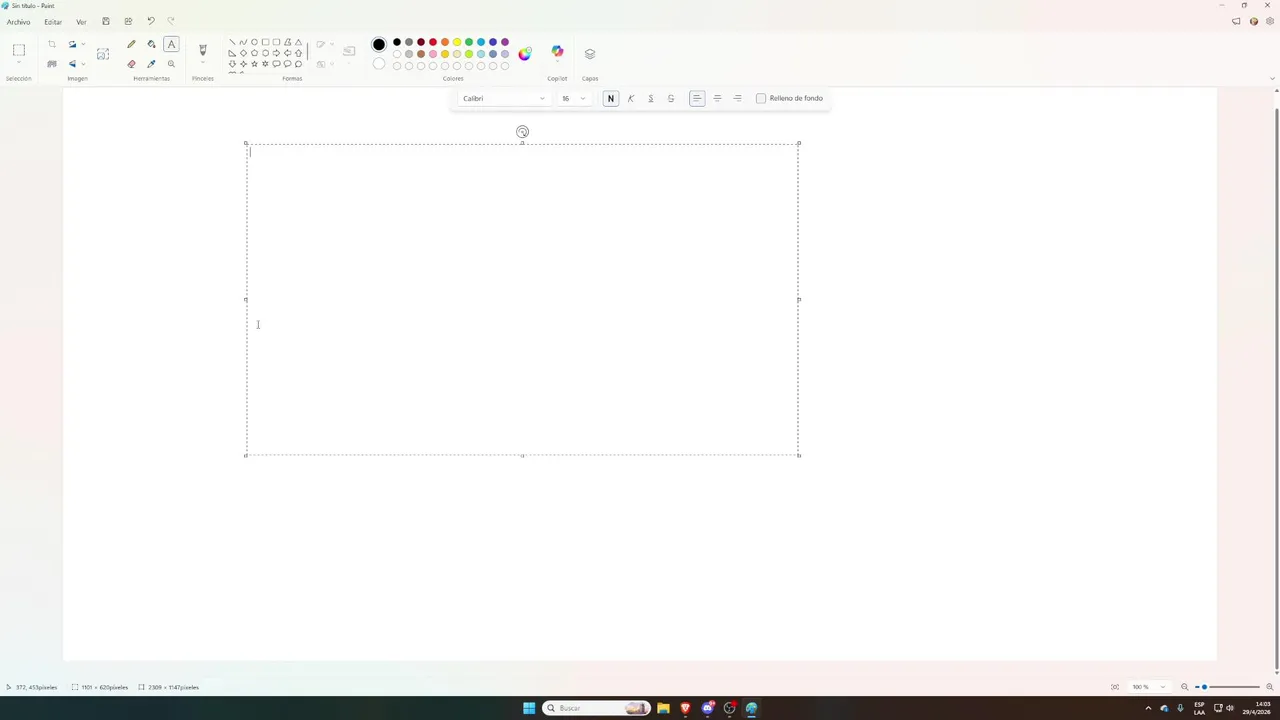Select primary color 1 black circle

(379, 44)
